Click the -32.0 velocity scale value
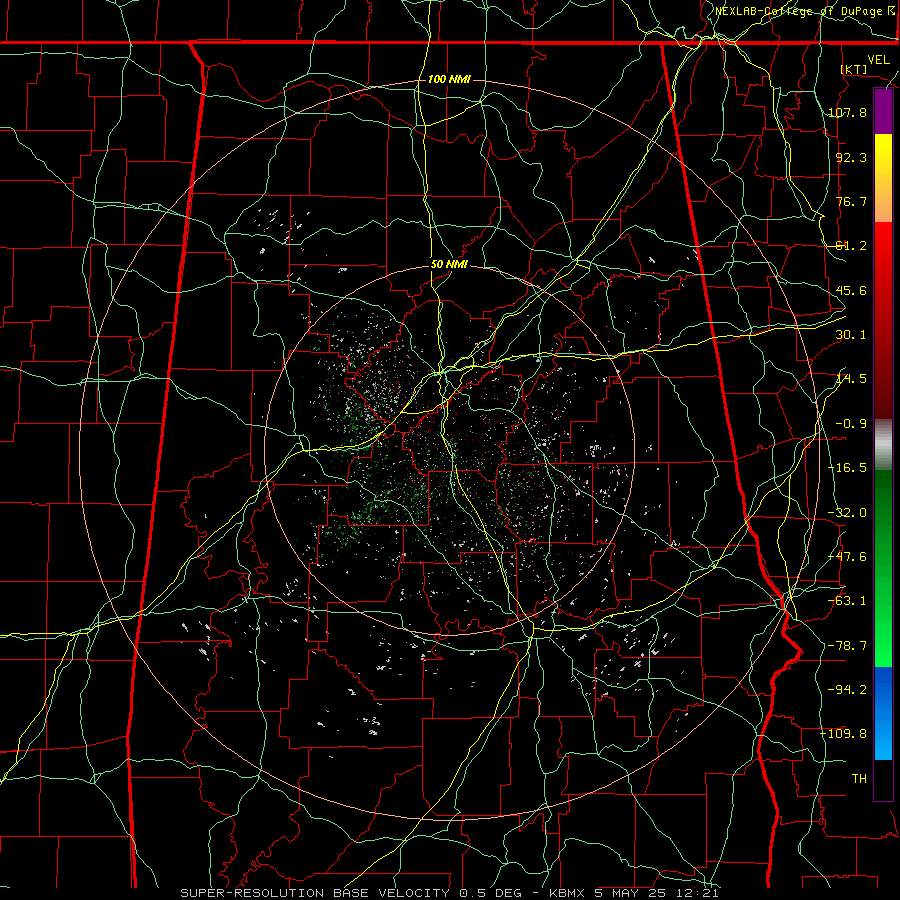The height and width of the screenshot is (900, 900). (x=847, y=513)
